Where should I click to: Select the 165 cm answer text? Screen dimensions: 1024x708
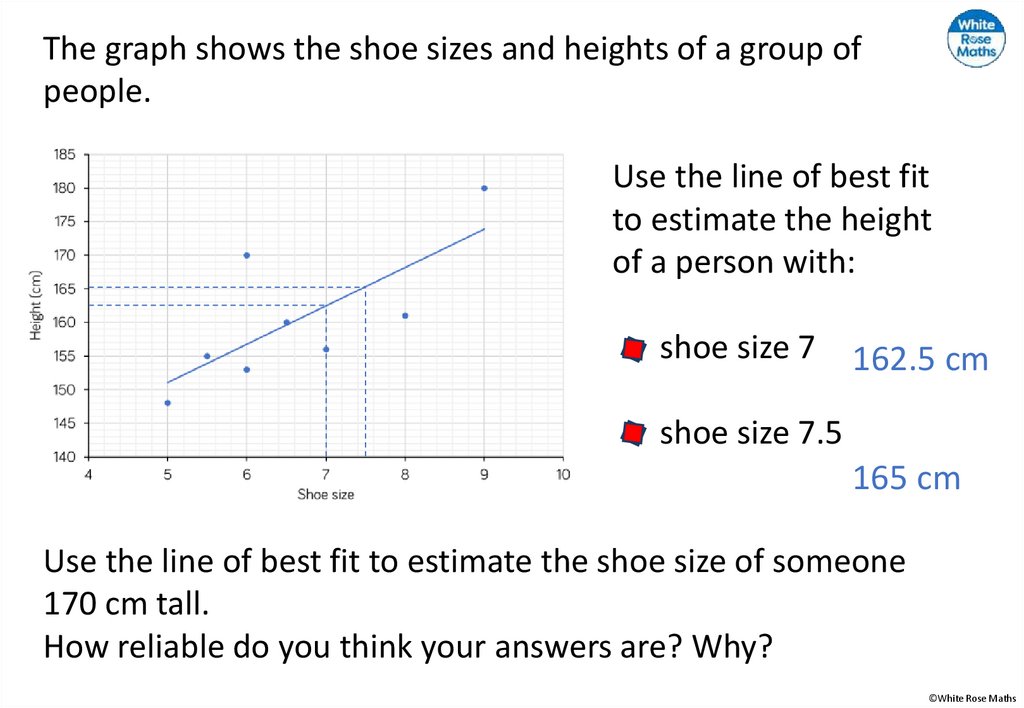coord(906,479)
